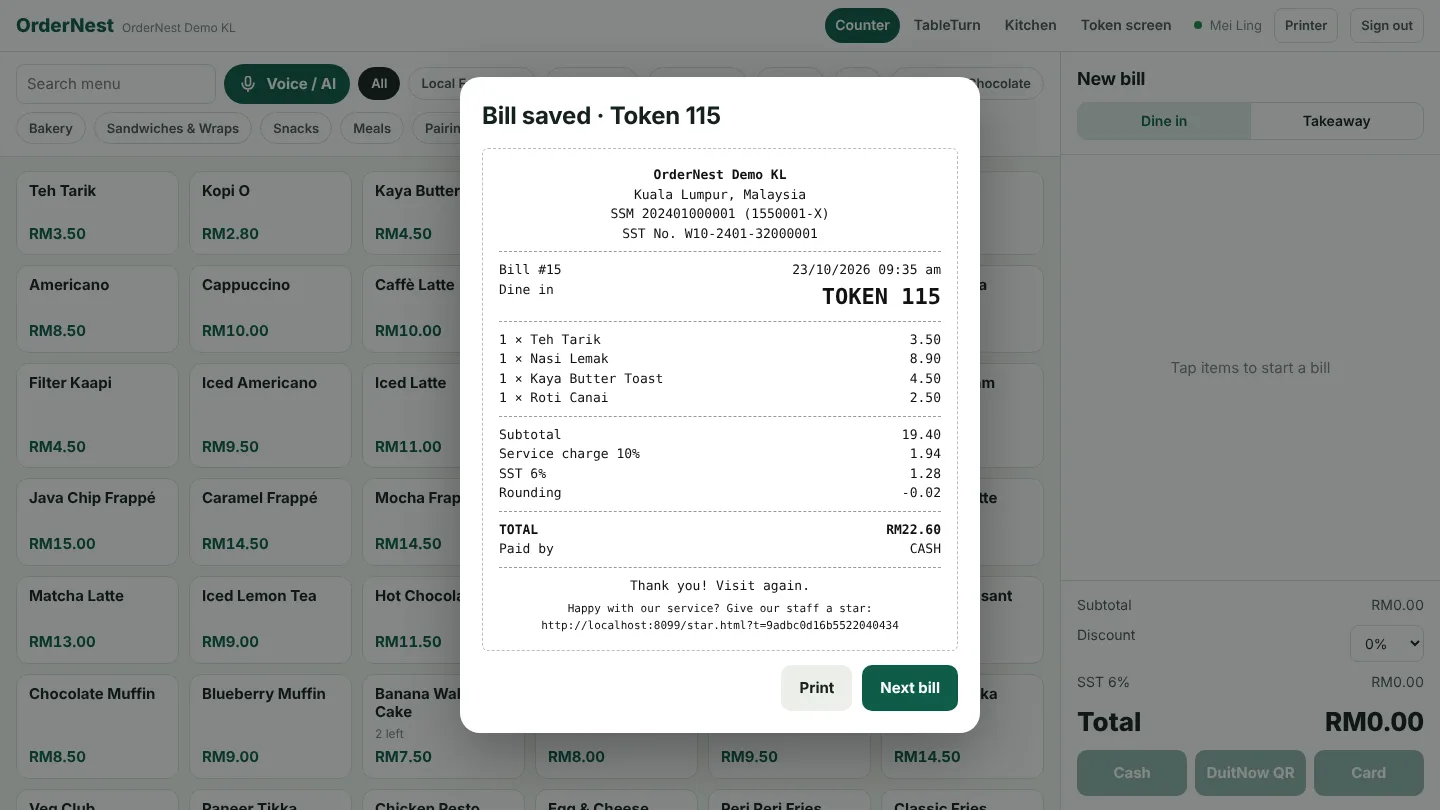The width and height of the screenshot is (1440, 810).
Task: Click the Kaya Butter Toast receipt line
Action: [x=720, y=379]
